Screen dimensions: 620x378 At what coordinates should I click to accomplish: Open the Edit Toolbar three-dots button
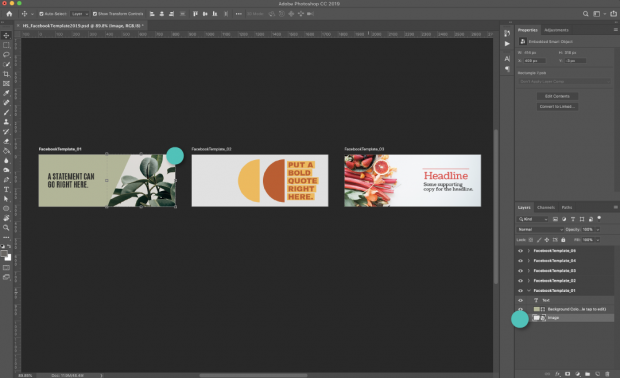point(6,237)
